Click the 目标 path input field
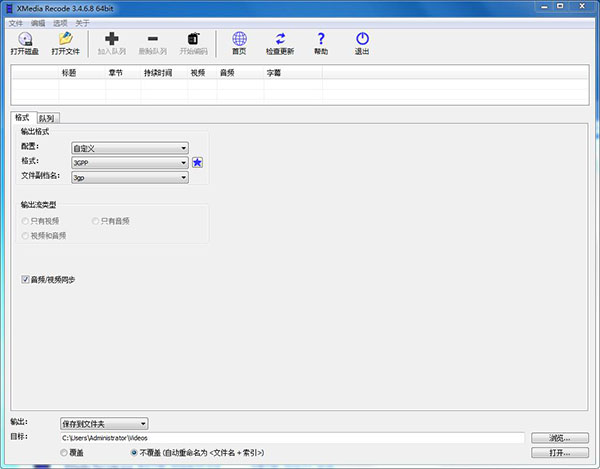 pyautogui.click(x=292, y=438)
